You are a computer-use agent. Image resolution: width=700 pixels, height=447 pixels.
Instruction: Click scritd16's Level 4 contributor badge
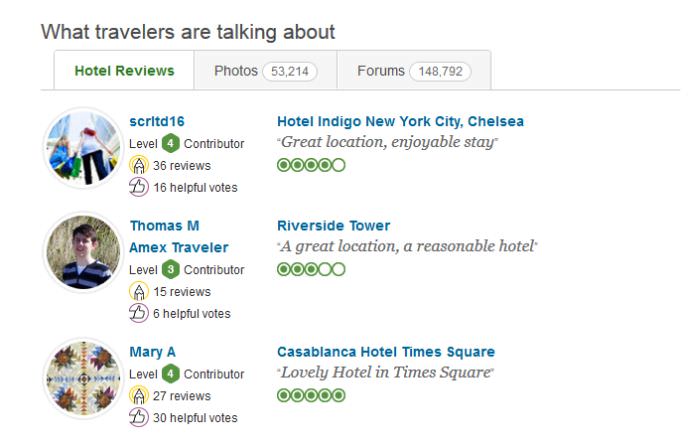click(171, 143)
